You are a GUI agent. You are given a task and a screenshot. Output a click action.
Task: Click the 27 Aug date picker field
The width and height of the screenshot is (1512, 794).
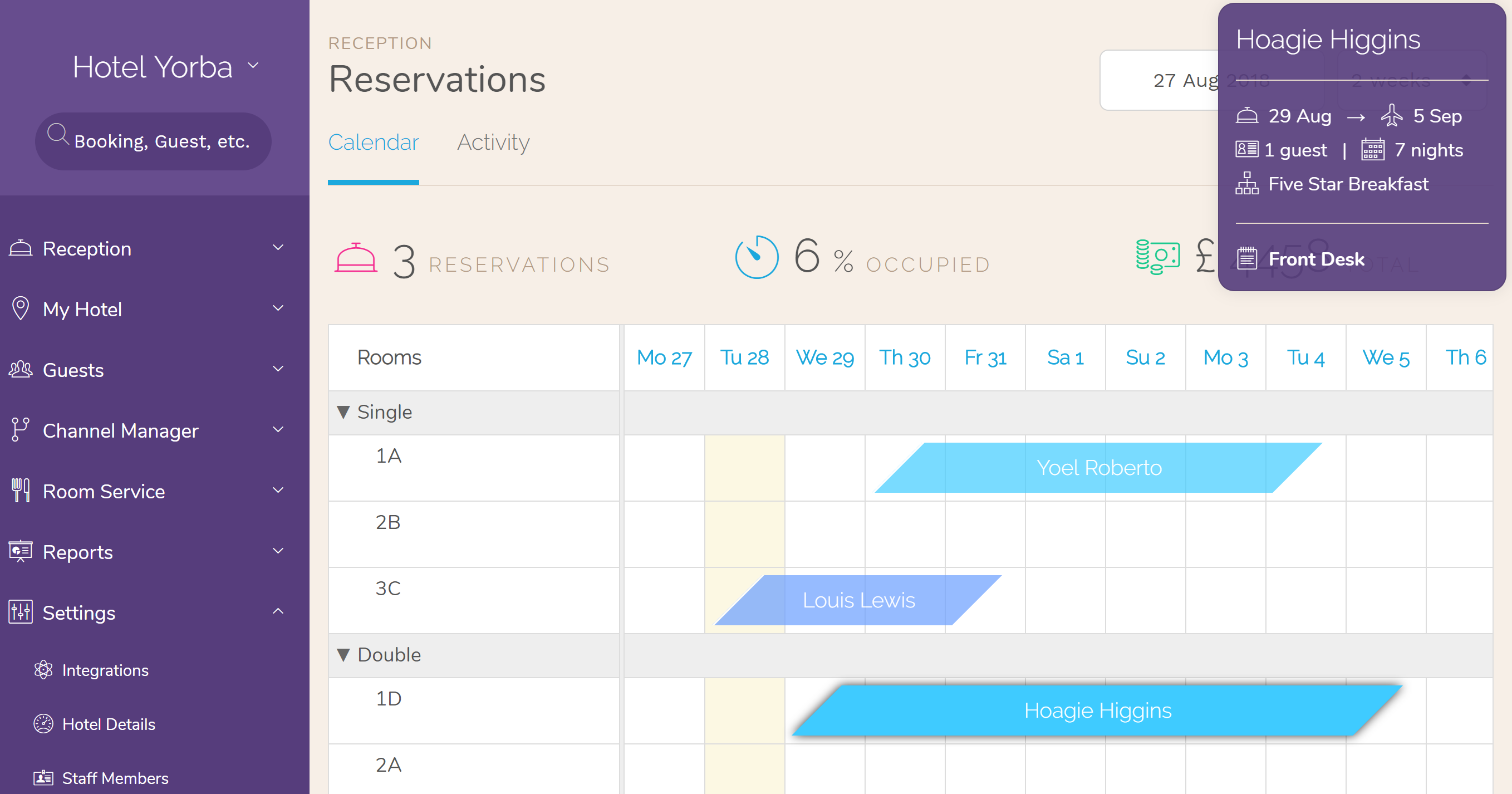tap(1211, 80)
